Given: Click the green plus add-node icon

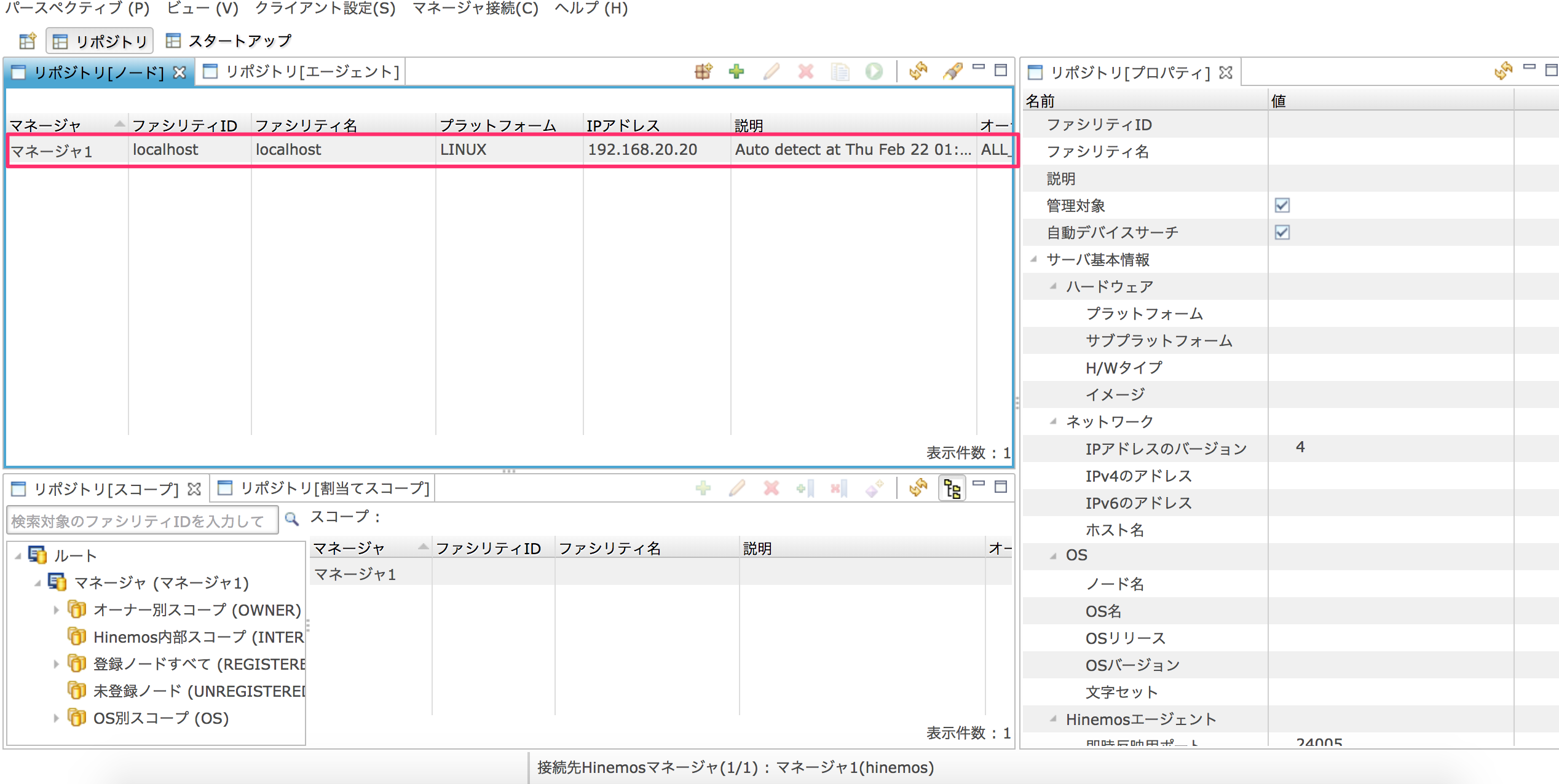Looking at the screenshot, I should pos(736,72).
